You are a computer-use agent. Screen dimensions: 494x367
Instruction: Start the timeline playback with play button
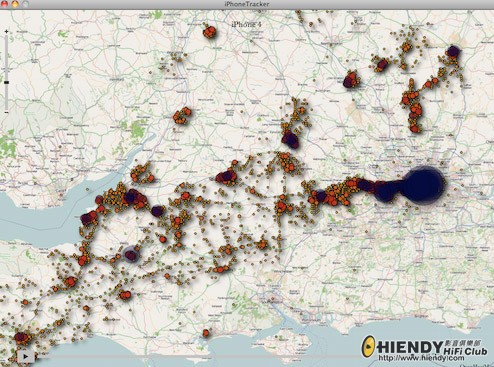(x=25, y=356)
